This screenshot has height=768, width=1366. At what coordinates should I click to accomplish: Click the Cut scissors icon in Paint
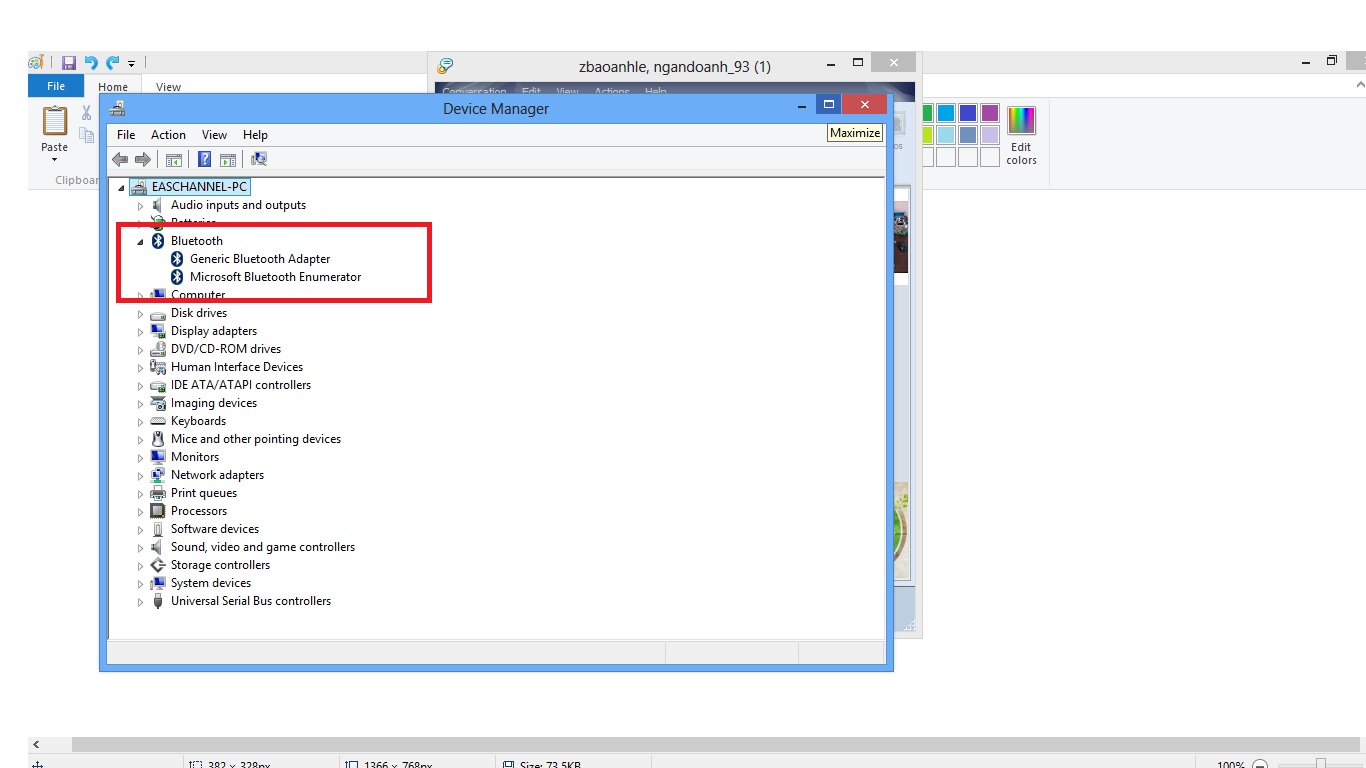(x=87, y=113)
